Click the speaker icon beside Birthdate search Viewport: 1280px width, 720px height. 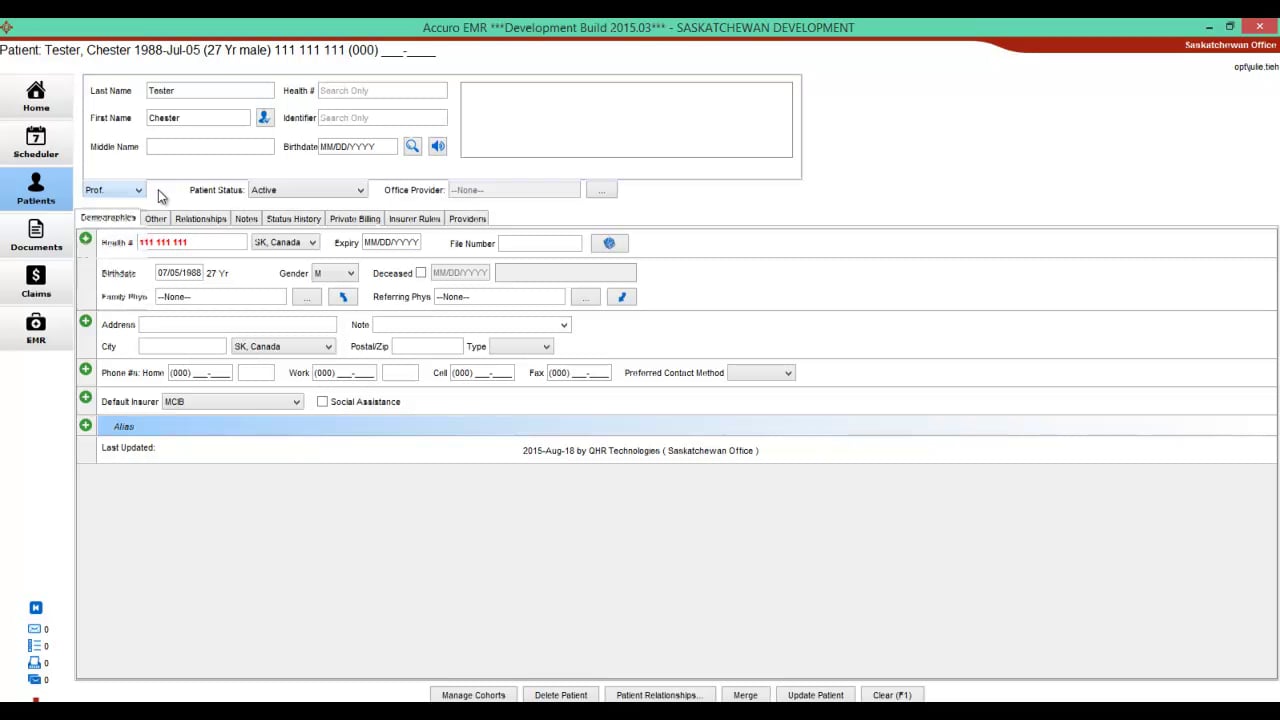pos(438,147)
